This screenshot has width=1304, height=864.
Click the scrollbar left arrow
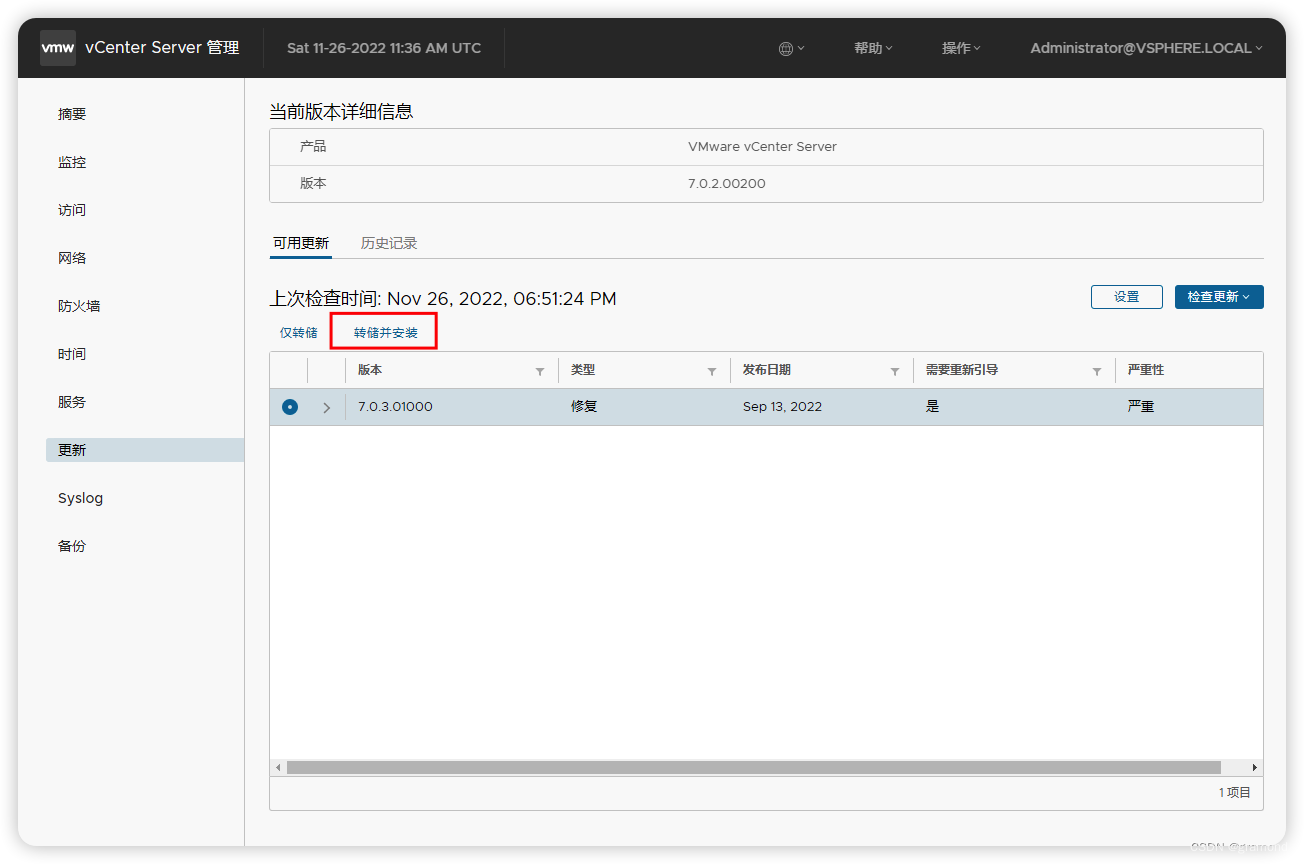point(278,767)
